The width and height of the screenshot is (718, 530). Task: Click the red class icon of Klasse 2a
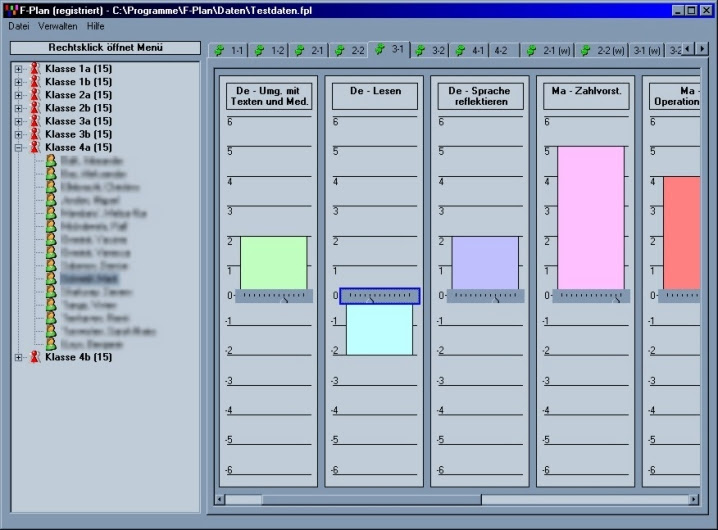click(35, 95)
